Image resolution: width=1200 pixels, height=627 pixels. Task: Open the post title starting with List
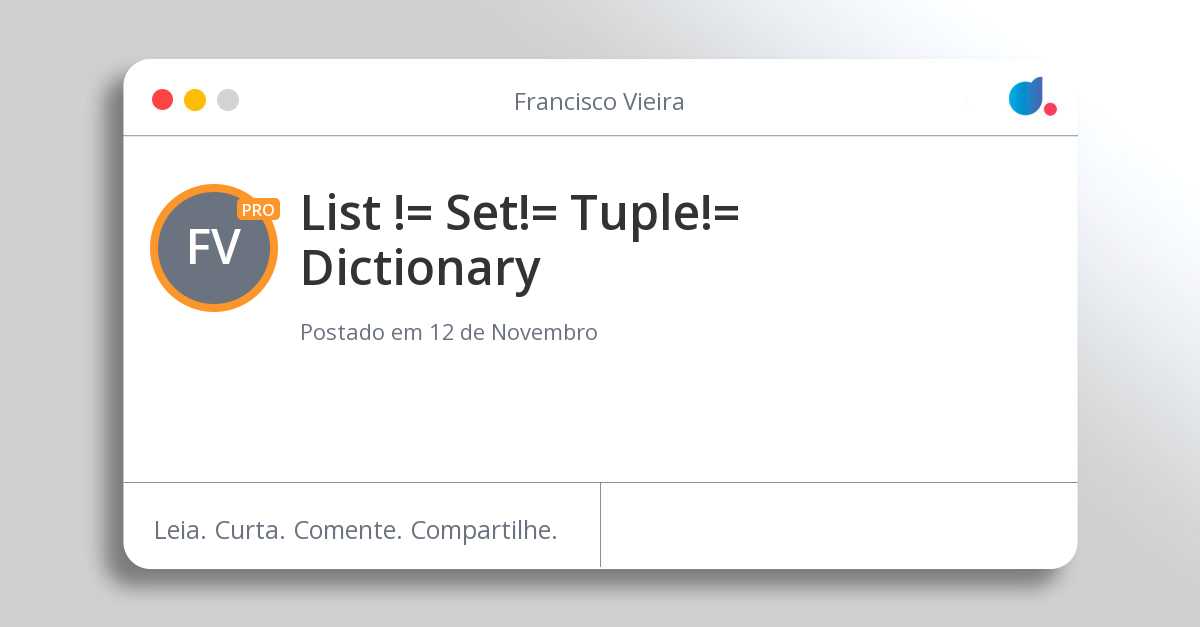(x=520, y=240)
